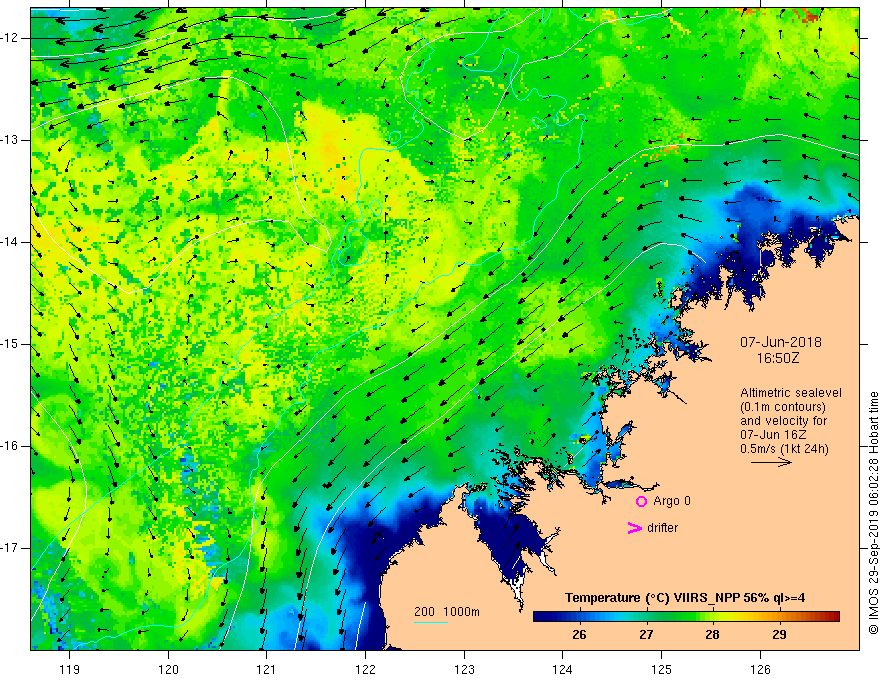This screenshot has height=680, width=880.
Task: Click the colorbar tick label 26
Action: [579, 635]
